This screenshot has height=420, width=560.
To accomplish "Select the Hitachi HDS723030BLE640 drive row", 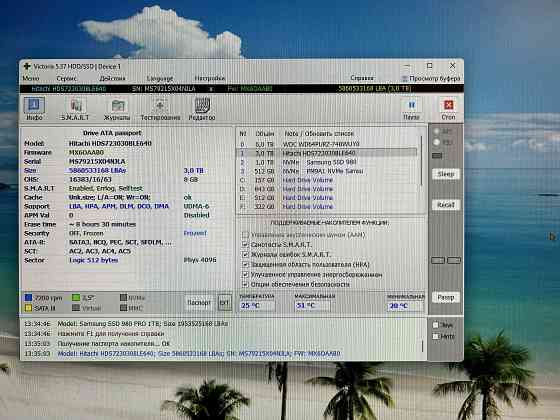I will [327, 153].
